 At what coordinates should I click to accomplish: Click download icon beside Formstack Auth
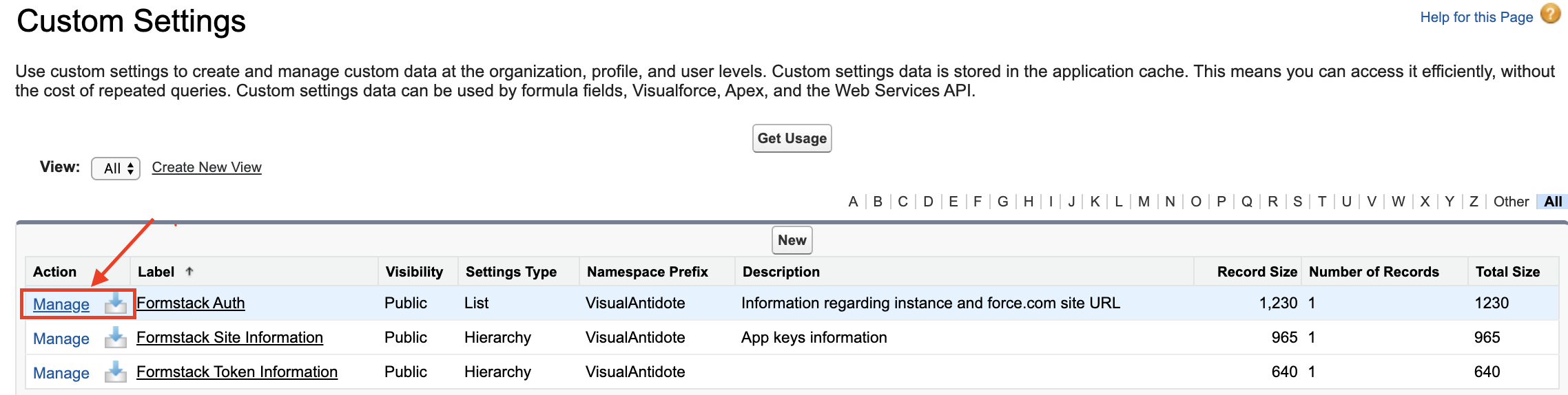tap(116, 303)
